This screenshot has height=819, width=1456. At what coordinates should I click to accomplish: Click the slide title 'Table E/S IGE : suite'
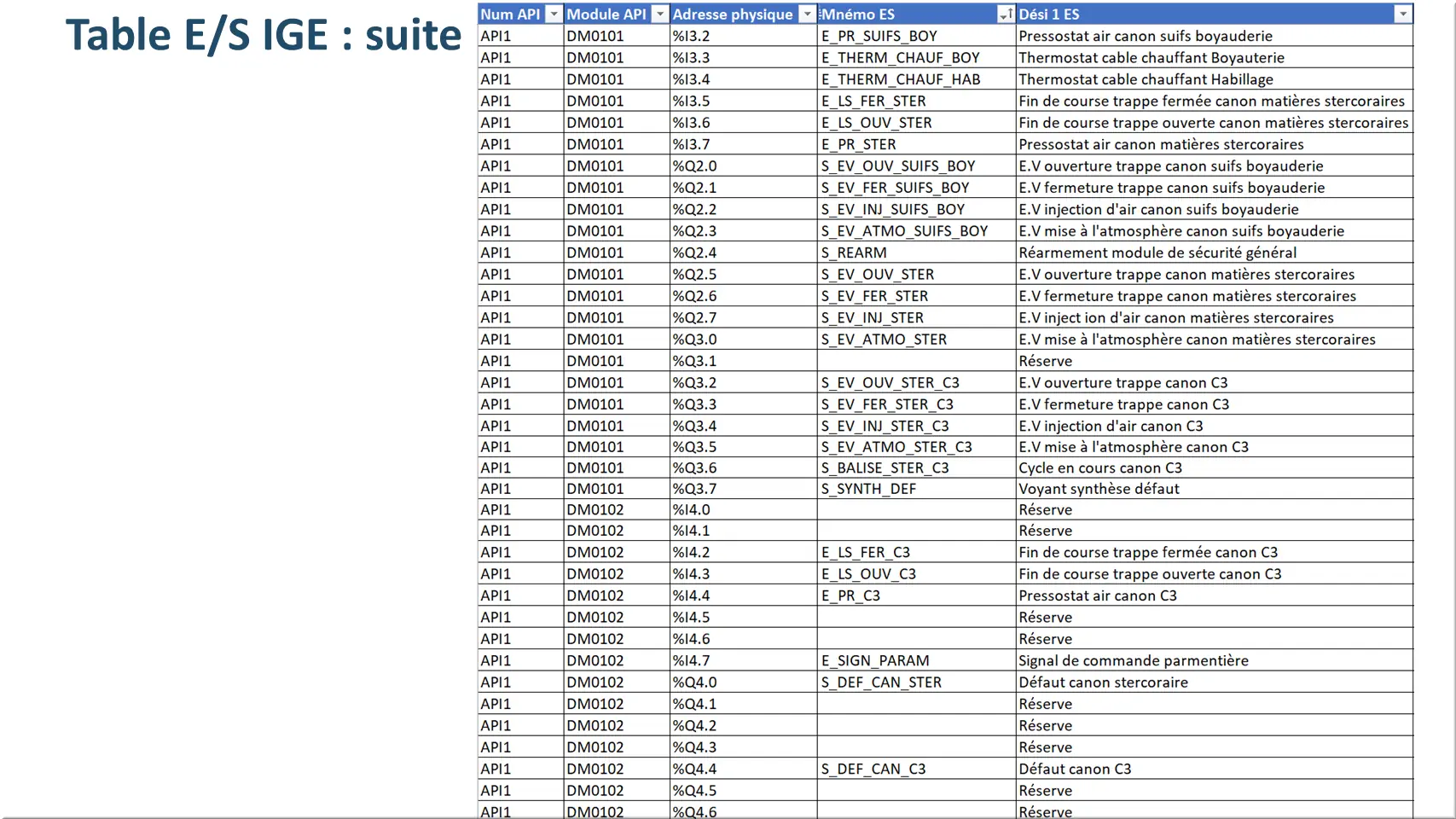pyautogui.click(x=264, y=36)
